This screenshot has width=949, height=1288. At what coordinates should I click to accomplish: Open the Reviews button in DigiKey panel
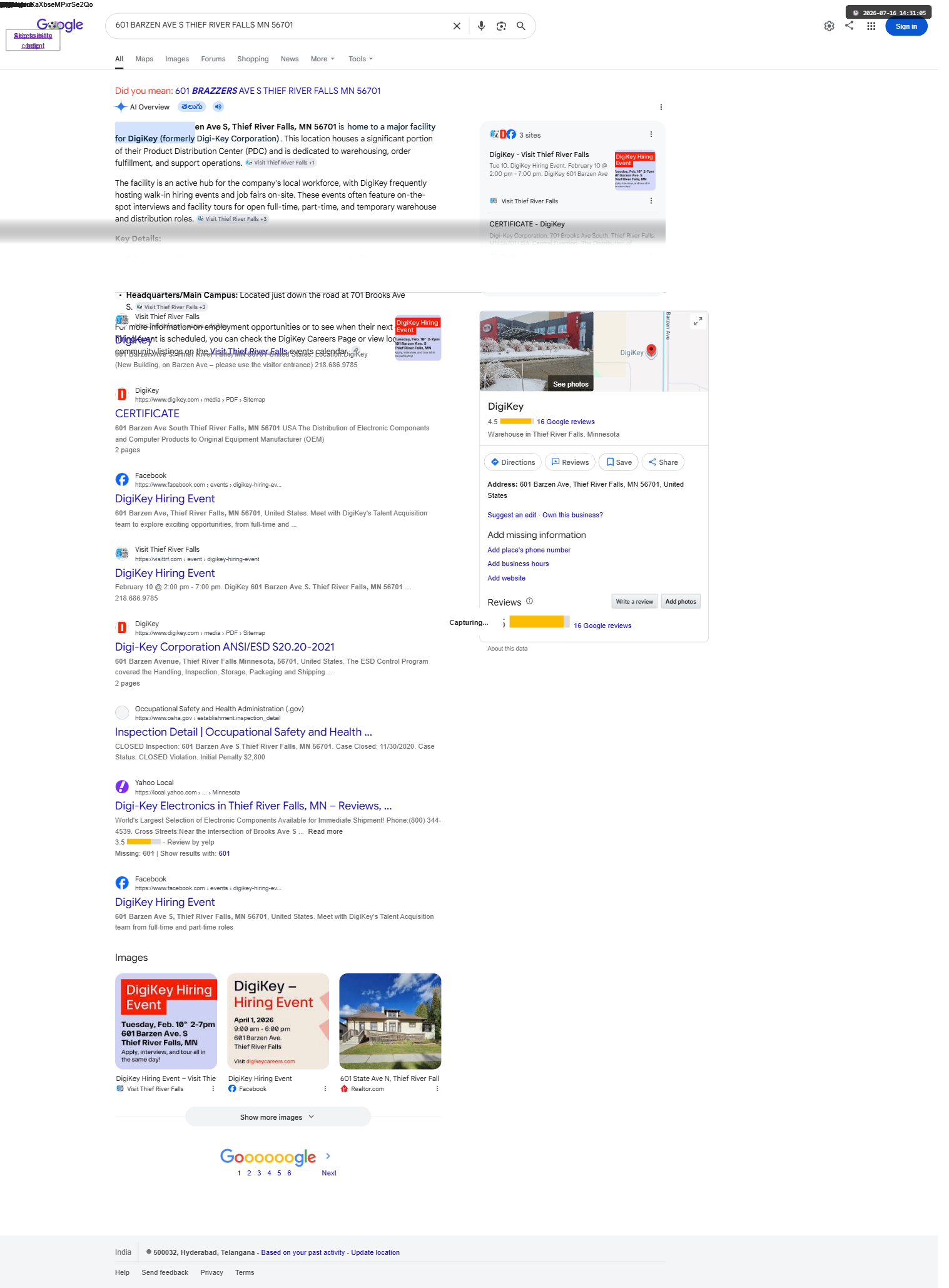(570, 462)
